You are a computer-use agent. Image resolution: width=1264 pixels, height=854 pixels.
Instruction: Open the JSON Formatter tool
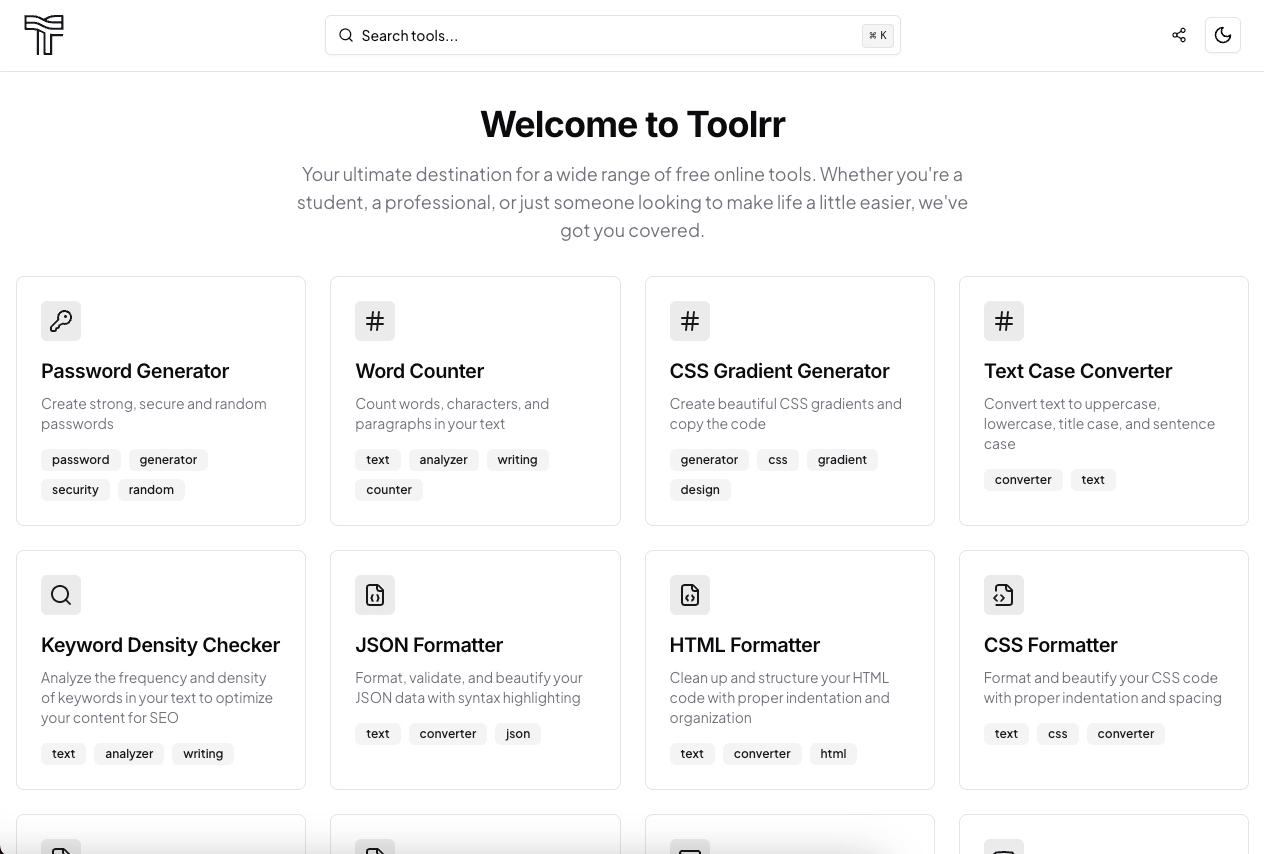click(x=429, y=645)
